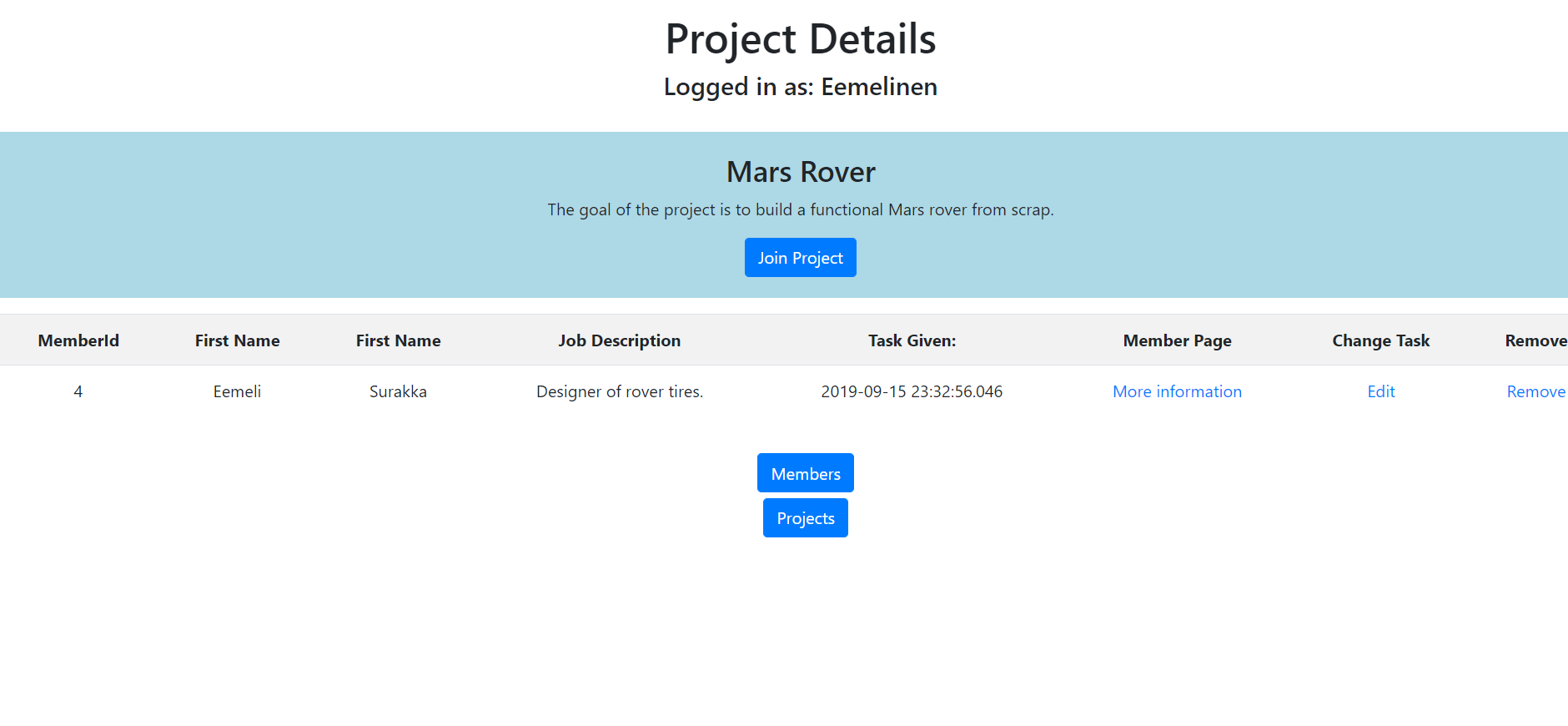Viewport: 1568px width, 726px height.
Task: Select the Job Description column header
Action: 619,340
